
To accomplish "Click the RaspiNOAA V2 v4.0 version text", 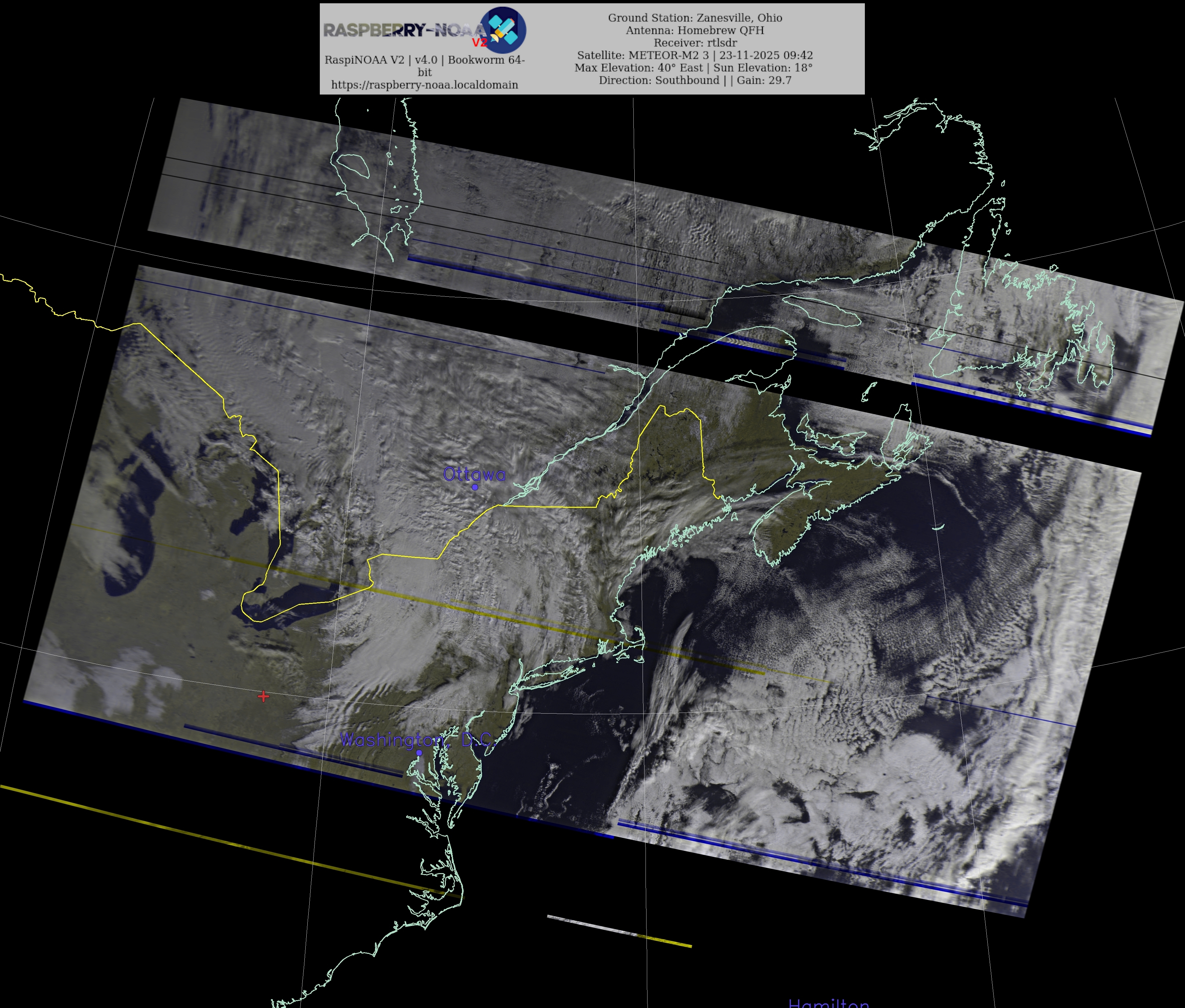I will click(x=424, y=60).
